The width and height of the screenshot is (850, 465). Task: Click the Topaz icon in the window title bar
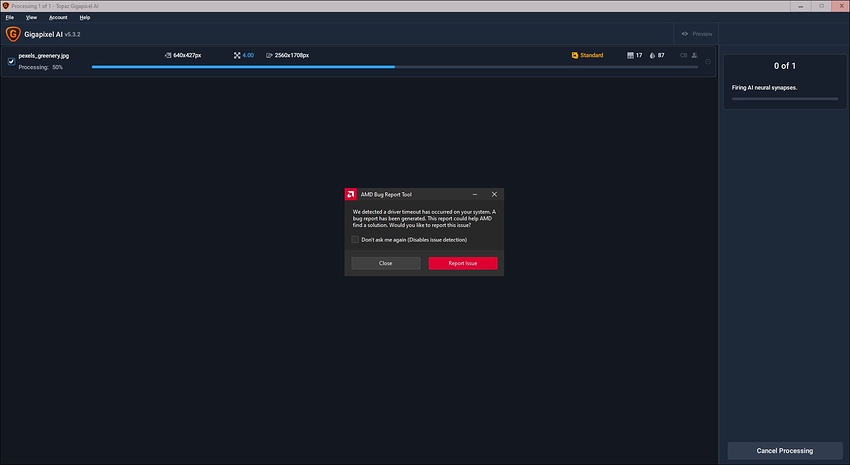pyautogui.click(x=5, y=6)
